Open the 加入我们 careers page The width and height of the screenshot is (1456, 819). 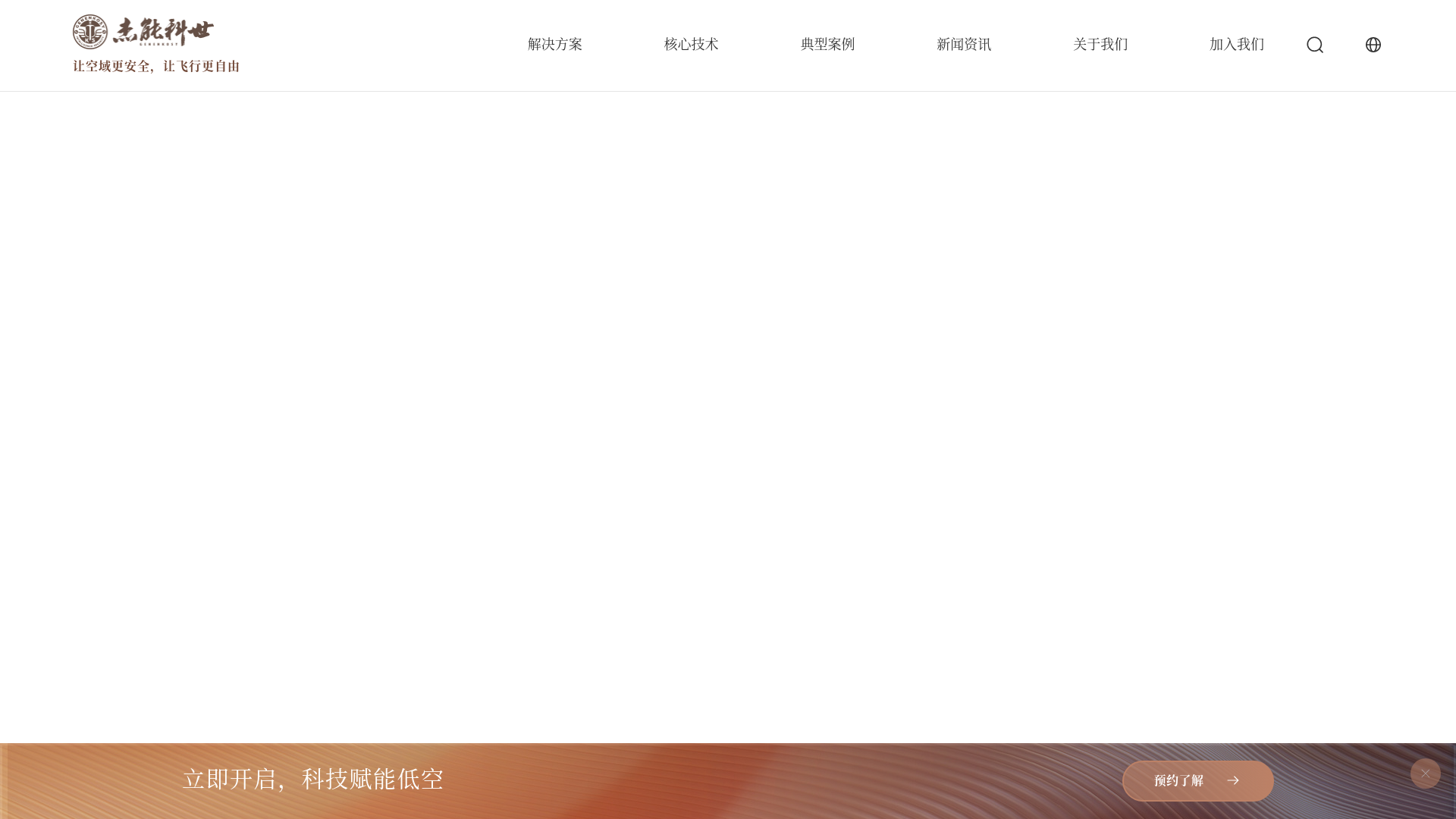tap(1237, 45)
